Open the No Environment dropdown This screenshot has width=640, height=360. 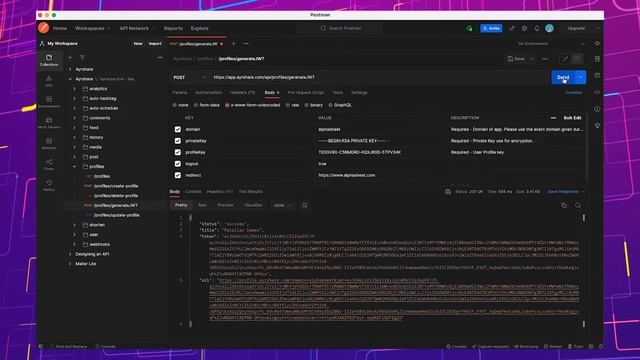(551, 43)
